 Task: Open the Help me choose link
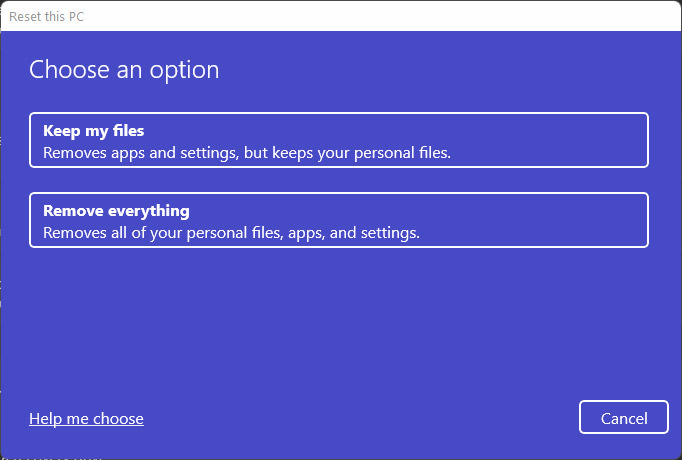(86, 419)
